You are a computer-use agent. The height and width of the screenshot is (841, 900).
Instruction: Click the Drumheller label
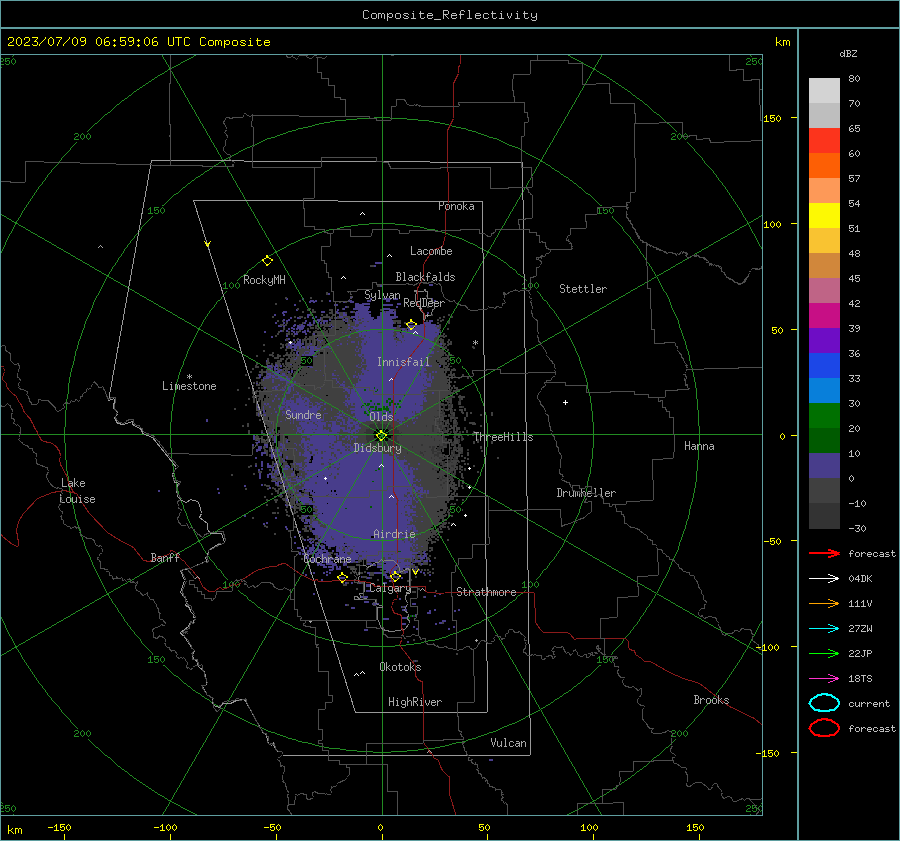586,493
